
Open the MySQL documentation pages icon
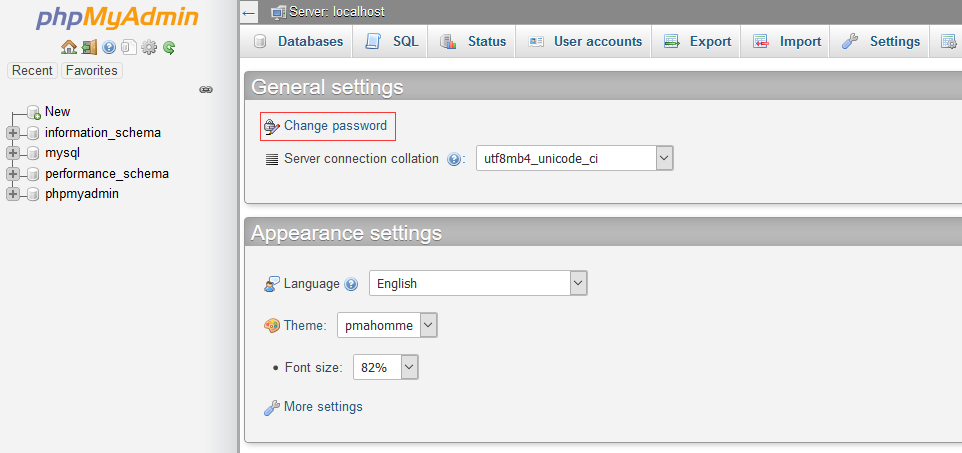tap(128, 47)
